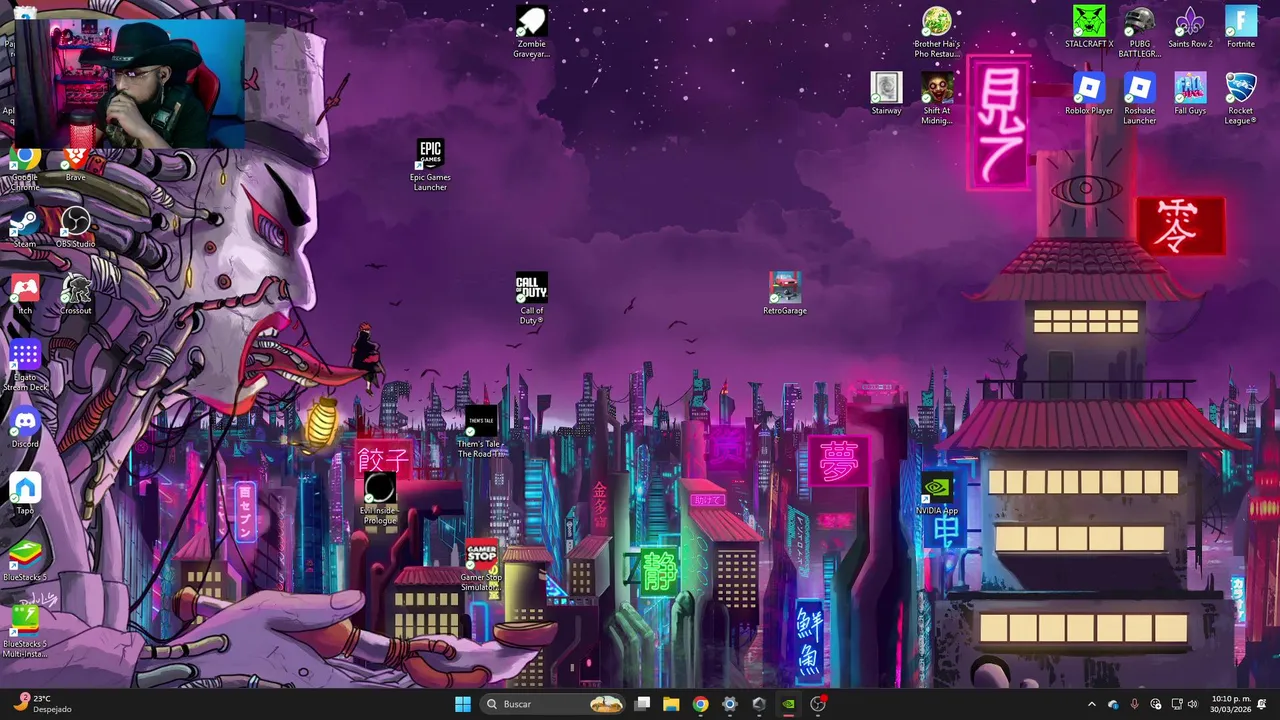
Task: Open the Google Chrome desktop shortcut
Action: 24,170
